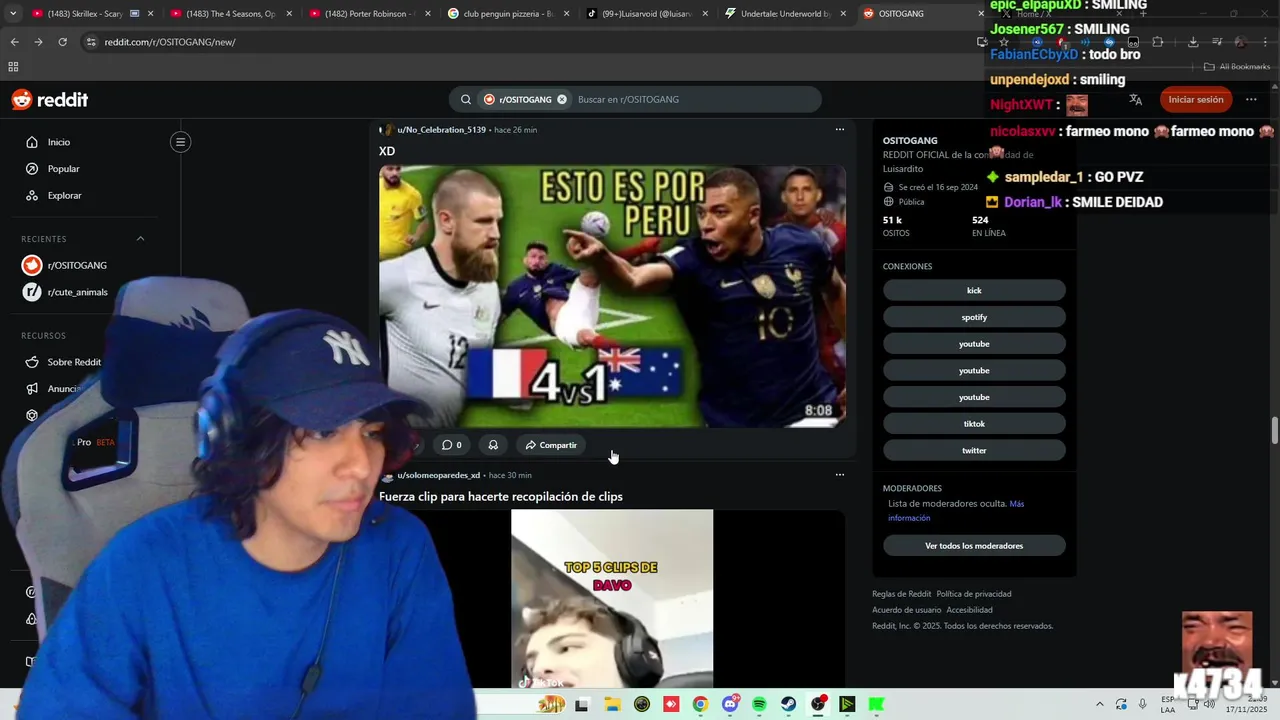Open the spotify connection link
1280x720 pixels.
pyautogui.click(x=974, y=317)
